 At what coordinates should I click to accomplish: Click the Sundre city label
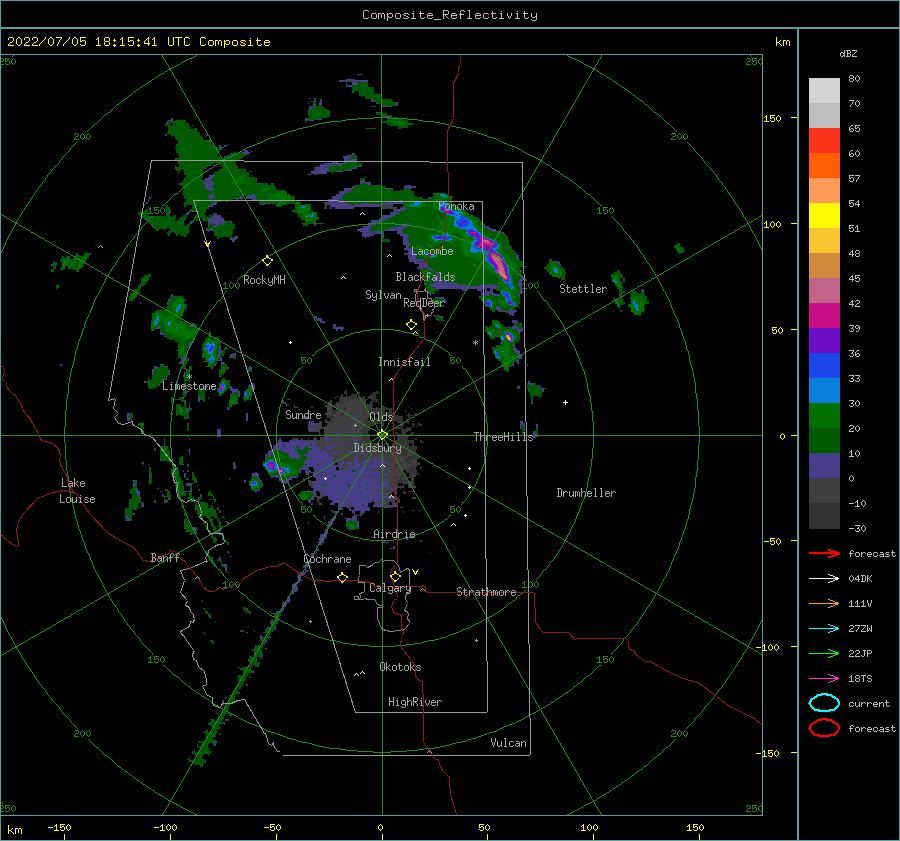click(x=303, y=414)
